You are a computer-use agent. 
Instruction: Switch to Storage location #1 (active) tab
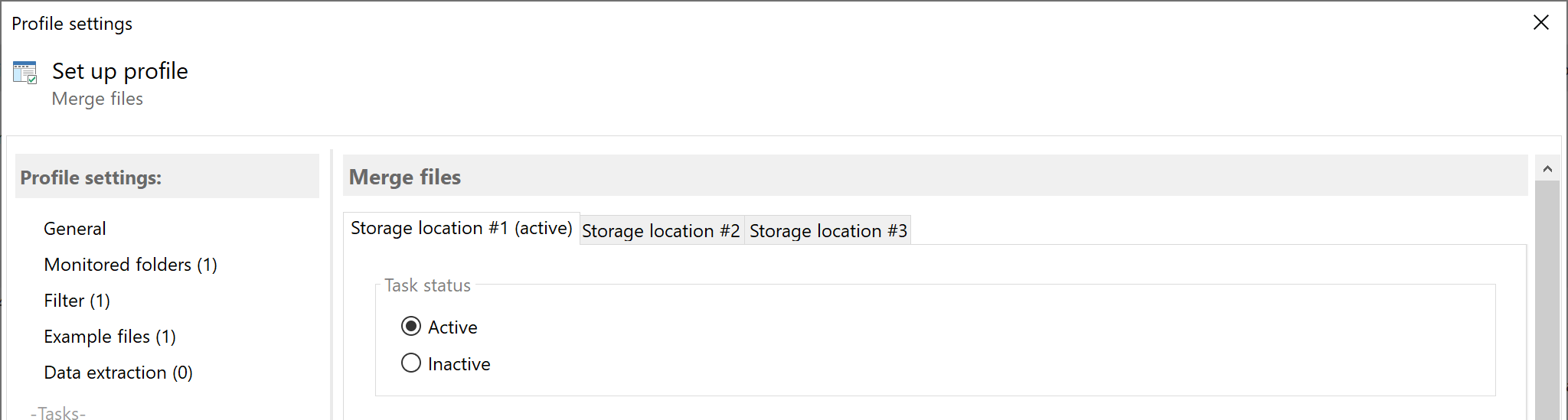point(461,228)
